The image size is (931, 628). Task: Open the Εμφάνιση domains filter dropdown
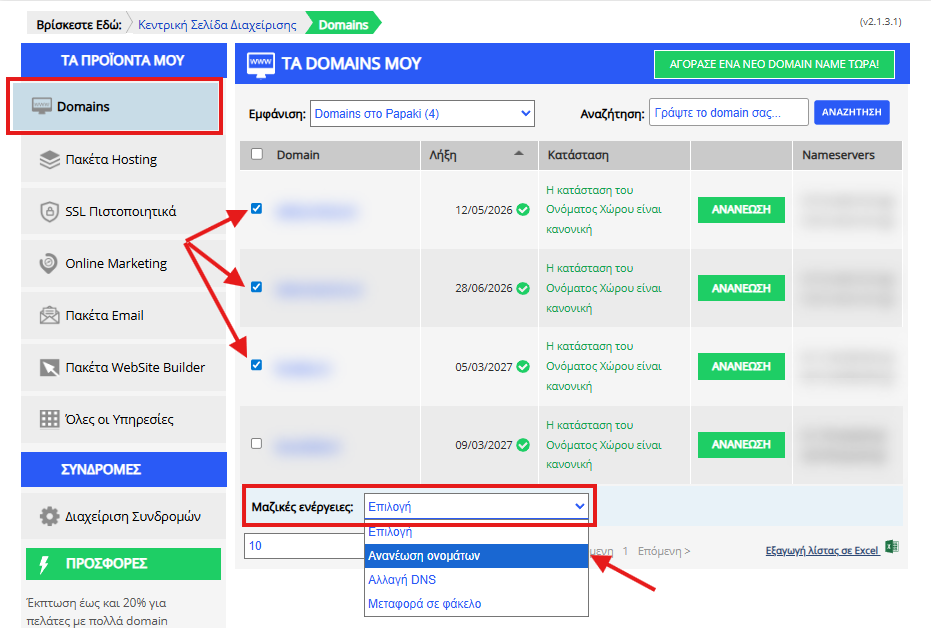click(x=422, y=114)
